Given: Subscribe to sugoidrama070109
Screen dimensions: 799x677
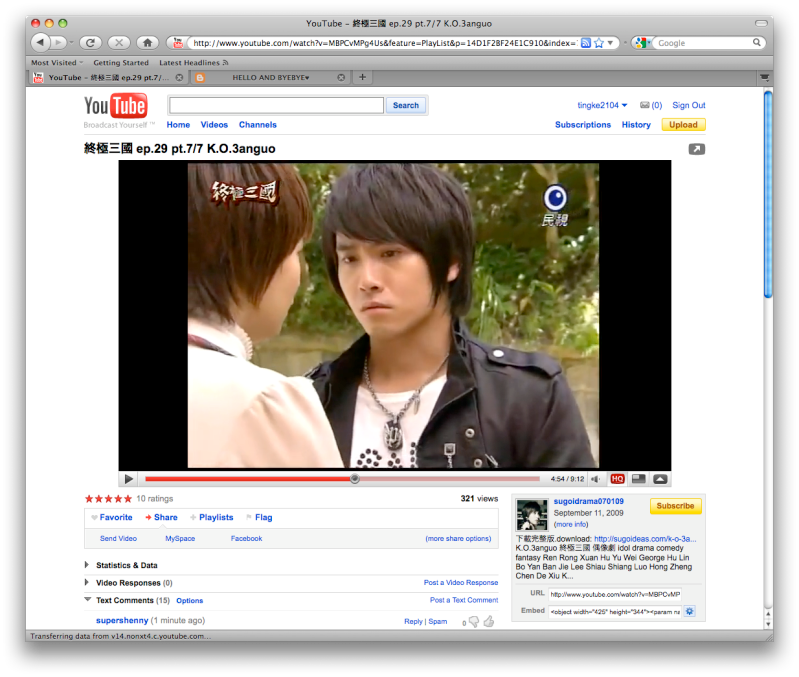Looking at the screenshot, I should click(675, 506).
